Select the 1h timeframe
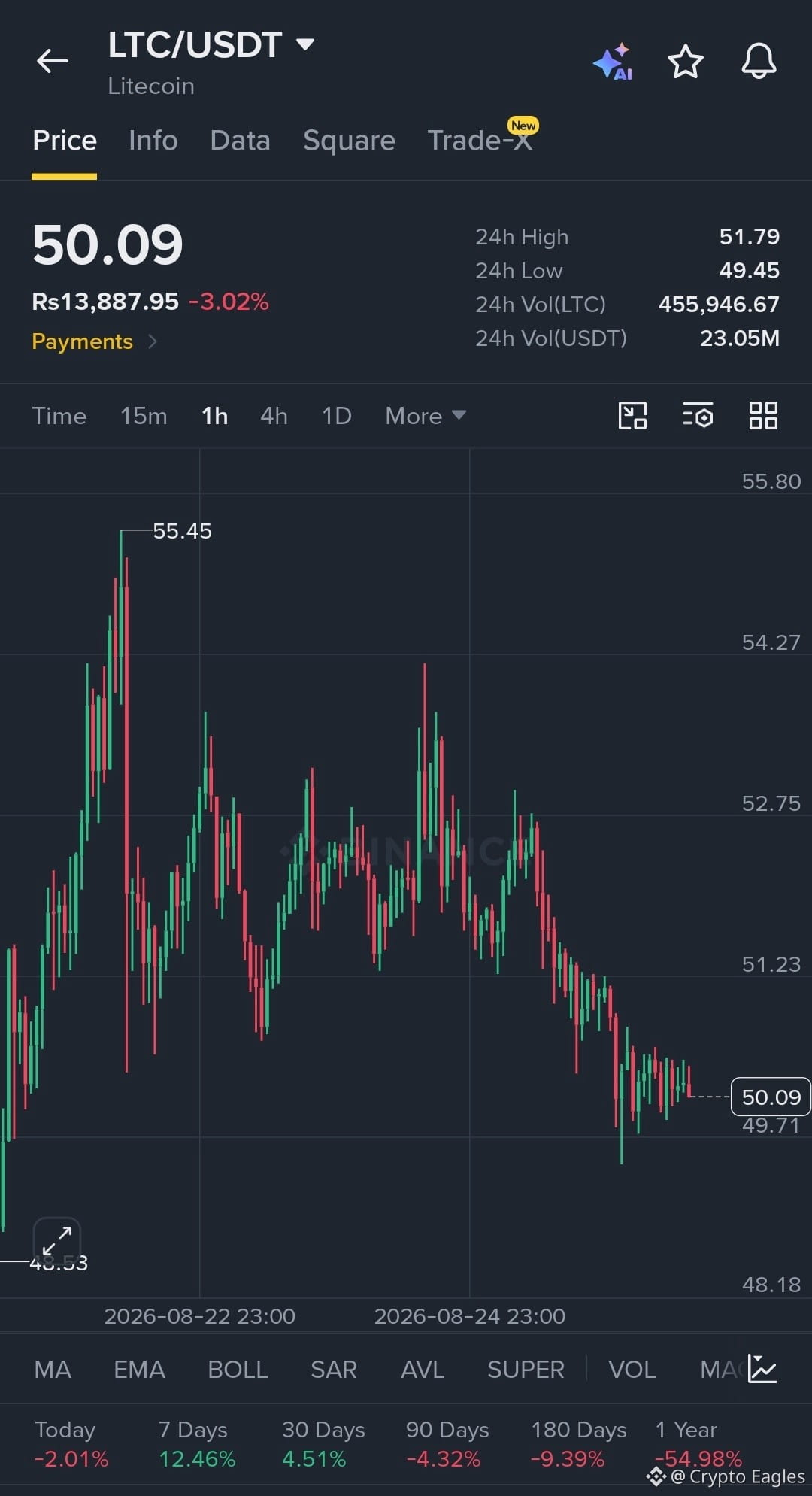812x1496 pixels. click(x=214, y=416)
